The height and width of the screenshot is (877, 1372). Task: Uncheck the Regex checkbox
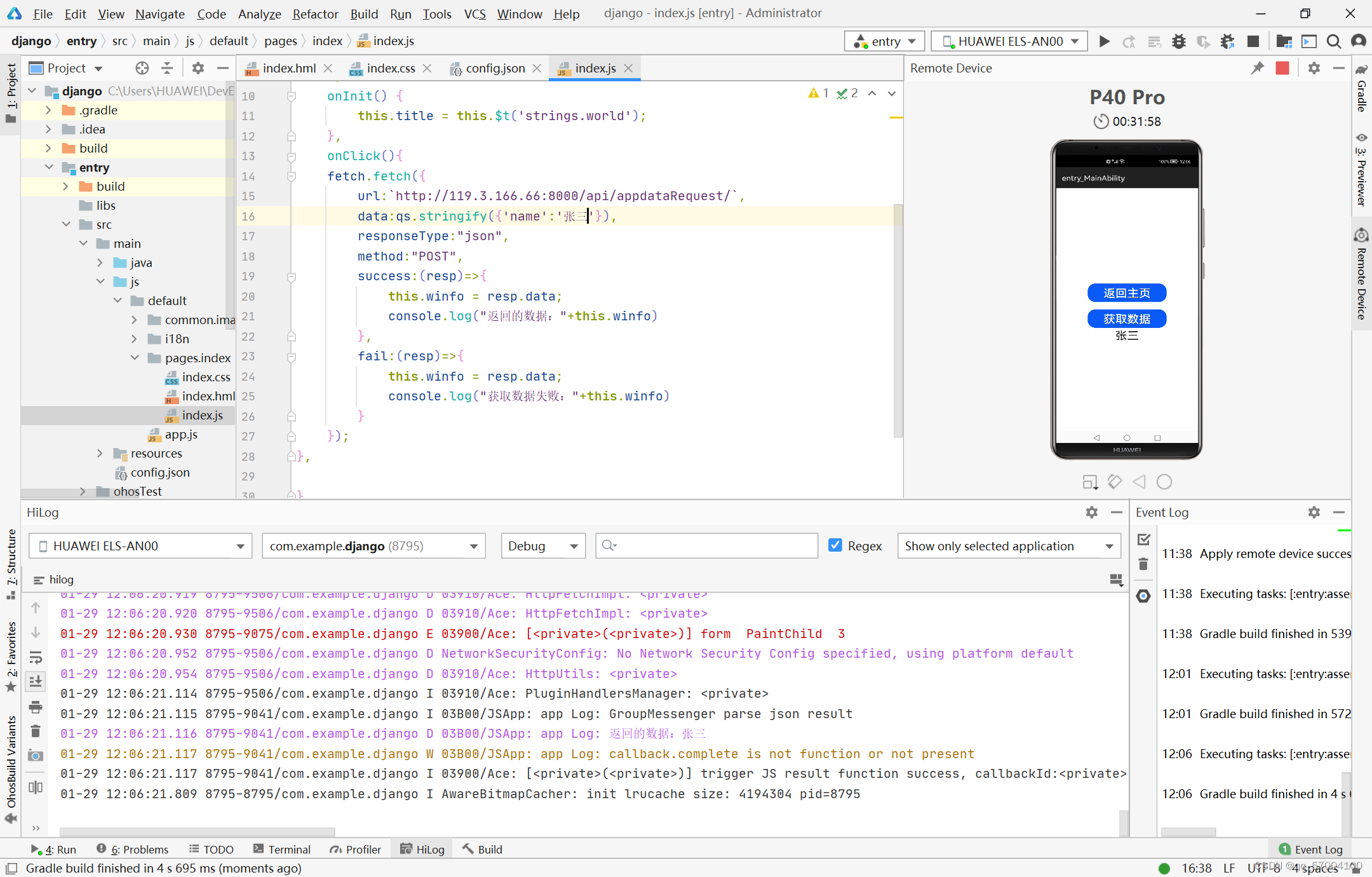[x=835, y=545]
